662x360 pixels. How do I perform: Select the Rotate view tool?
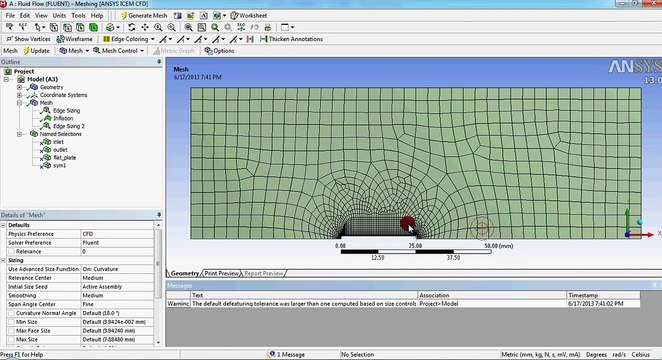click(x=132, y=27)
